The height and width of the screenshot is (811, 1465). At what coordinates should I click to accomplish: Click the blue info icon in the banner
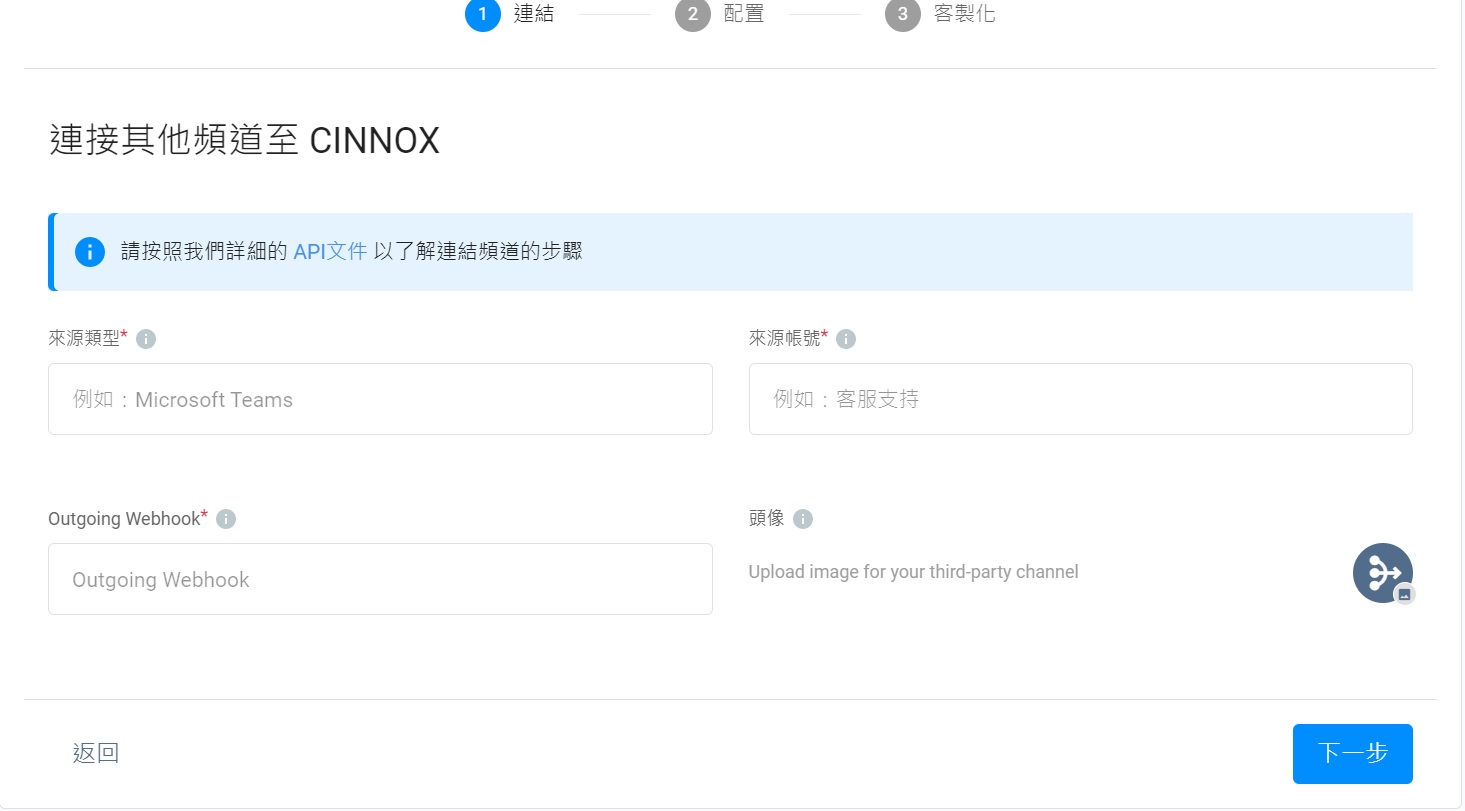coord(90,252)
